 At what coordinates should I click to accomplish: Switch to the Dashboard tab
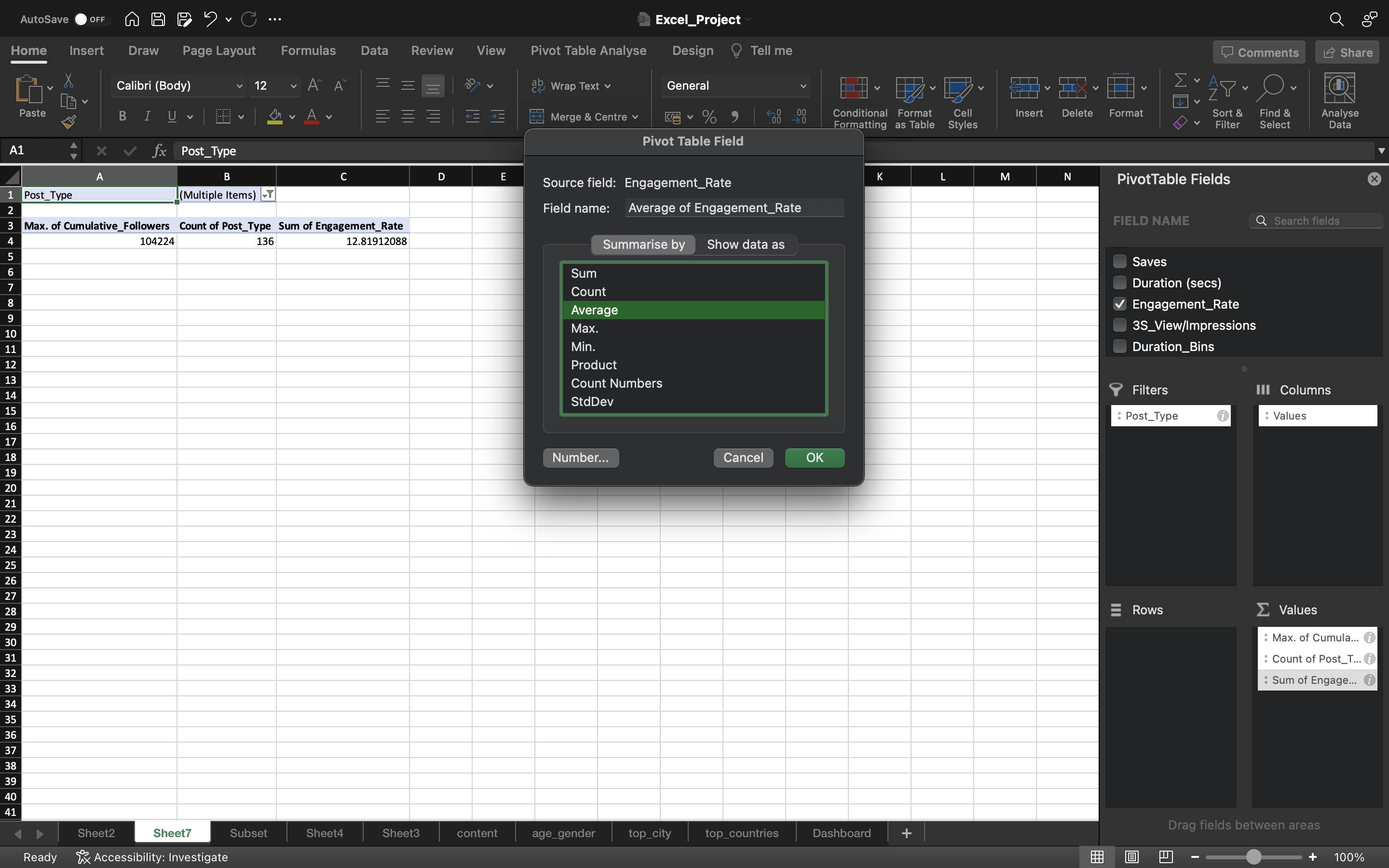[841, 832]
